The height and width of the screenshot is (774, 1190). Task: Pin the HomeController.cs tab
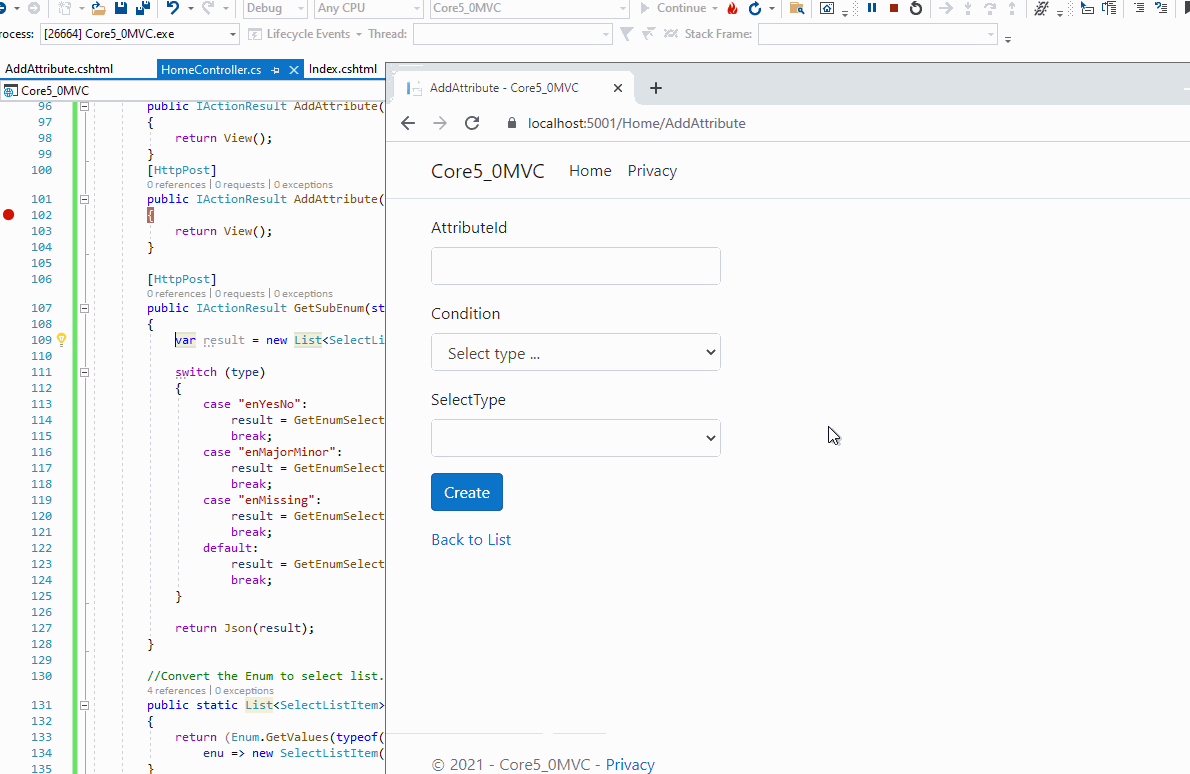pyautogui.click(x=275, y=70)
